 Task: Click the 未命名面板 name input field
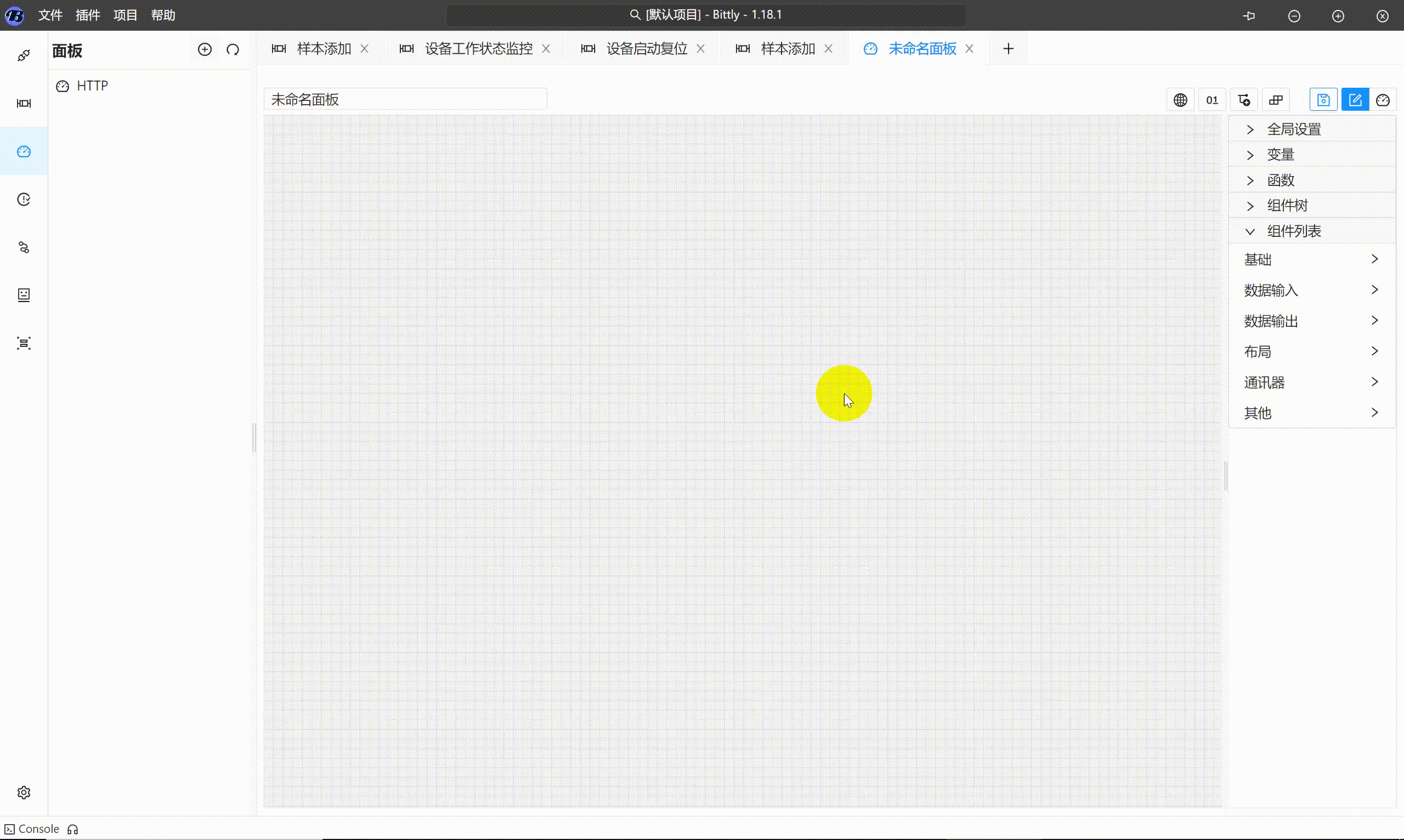405,99
